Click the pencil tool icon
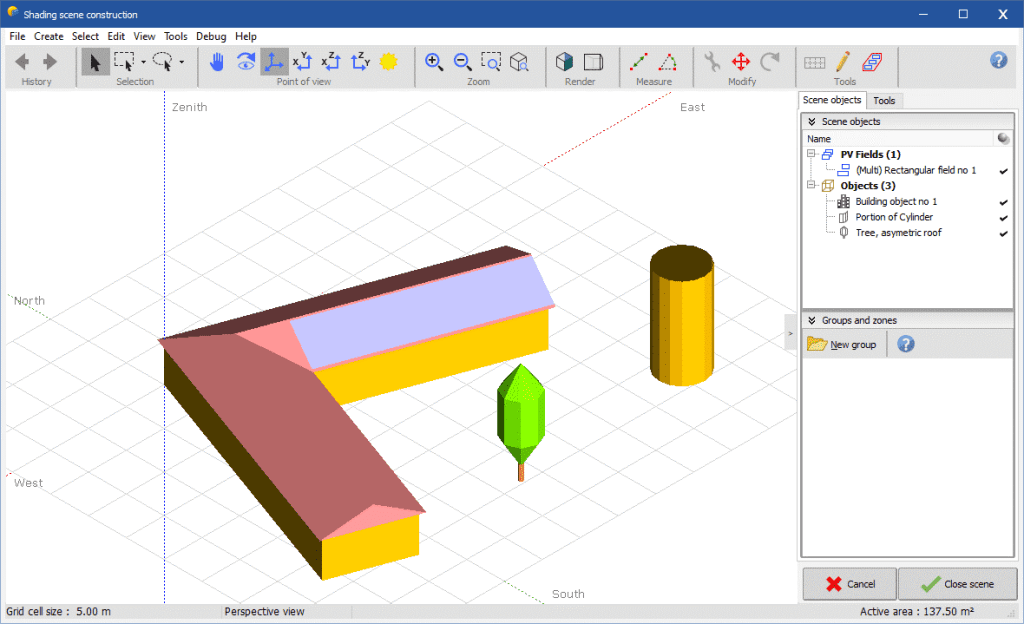Screen dimensions: 1024x624 pos(843,62)
